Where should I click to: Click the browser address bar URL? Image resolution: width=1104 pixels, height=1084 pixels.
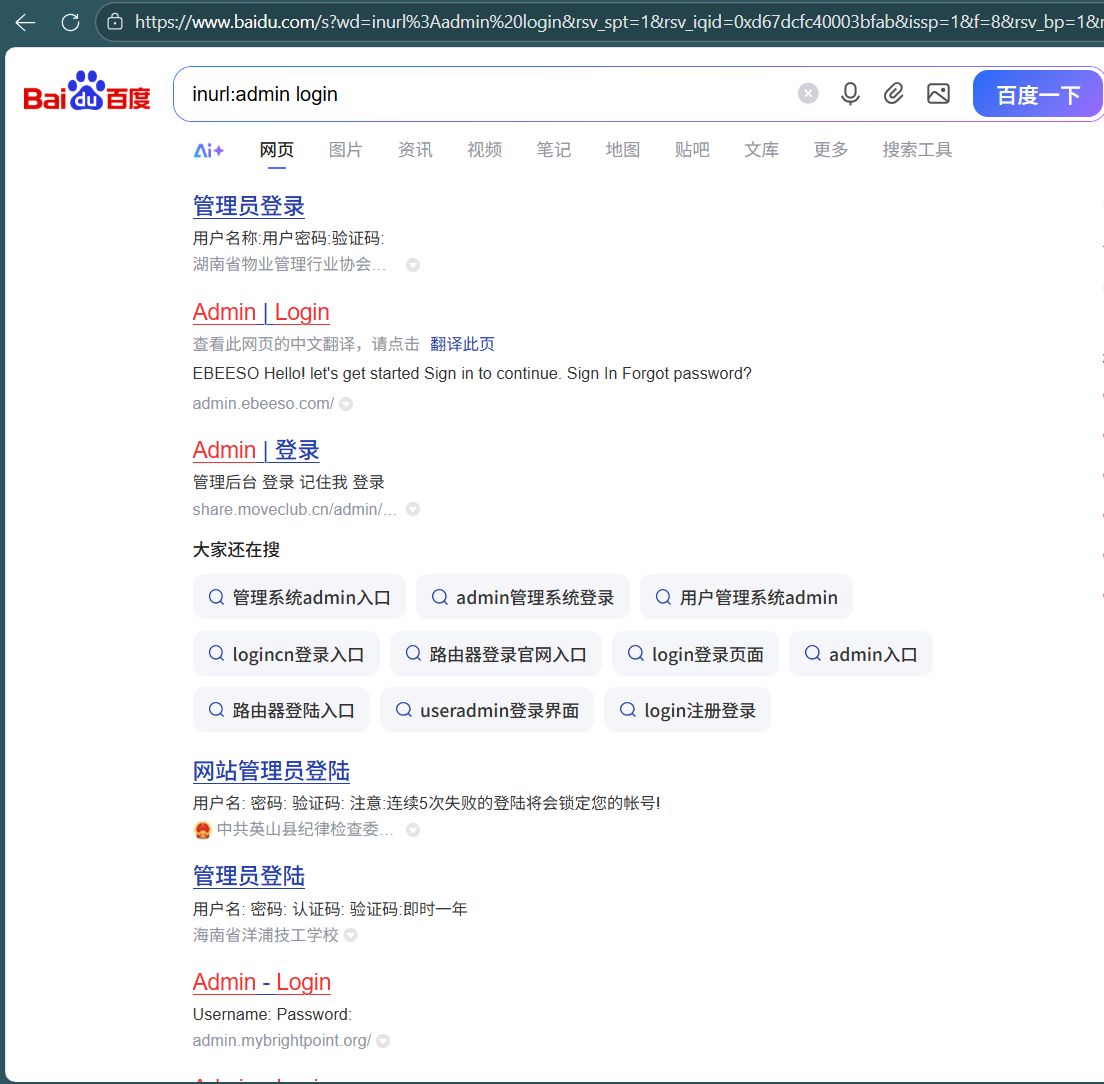coord(620,23)
